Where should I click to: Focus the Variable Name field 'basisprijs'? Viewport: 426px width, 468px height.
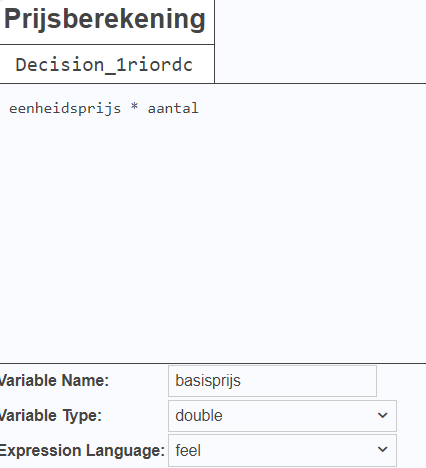[272, 381]
